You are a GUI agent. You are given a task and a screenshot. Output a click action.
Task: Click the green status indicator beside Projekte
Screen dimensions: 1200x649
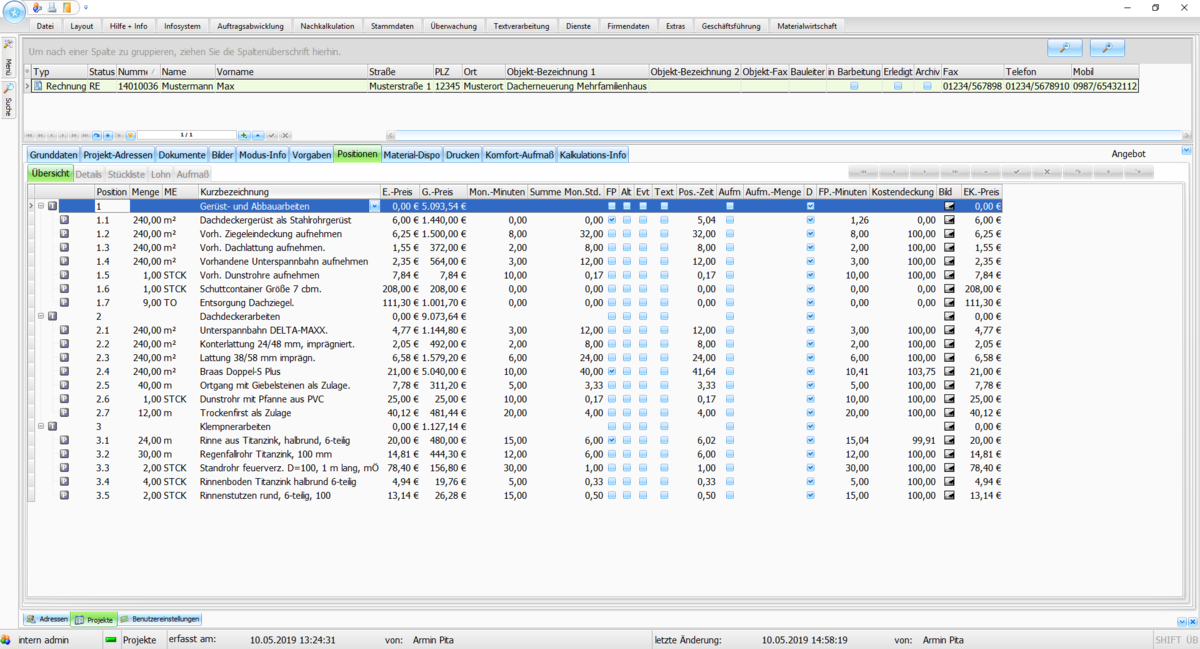(x=111, y=640)
